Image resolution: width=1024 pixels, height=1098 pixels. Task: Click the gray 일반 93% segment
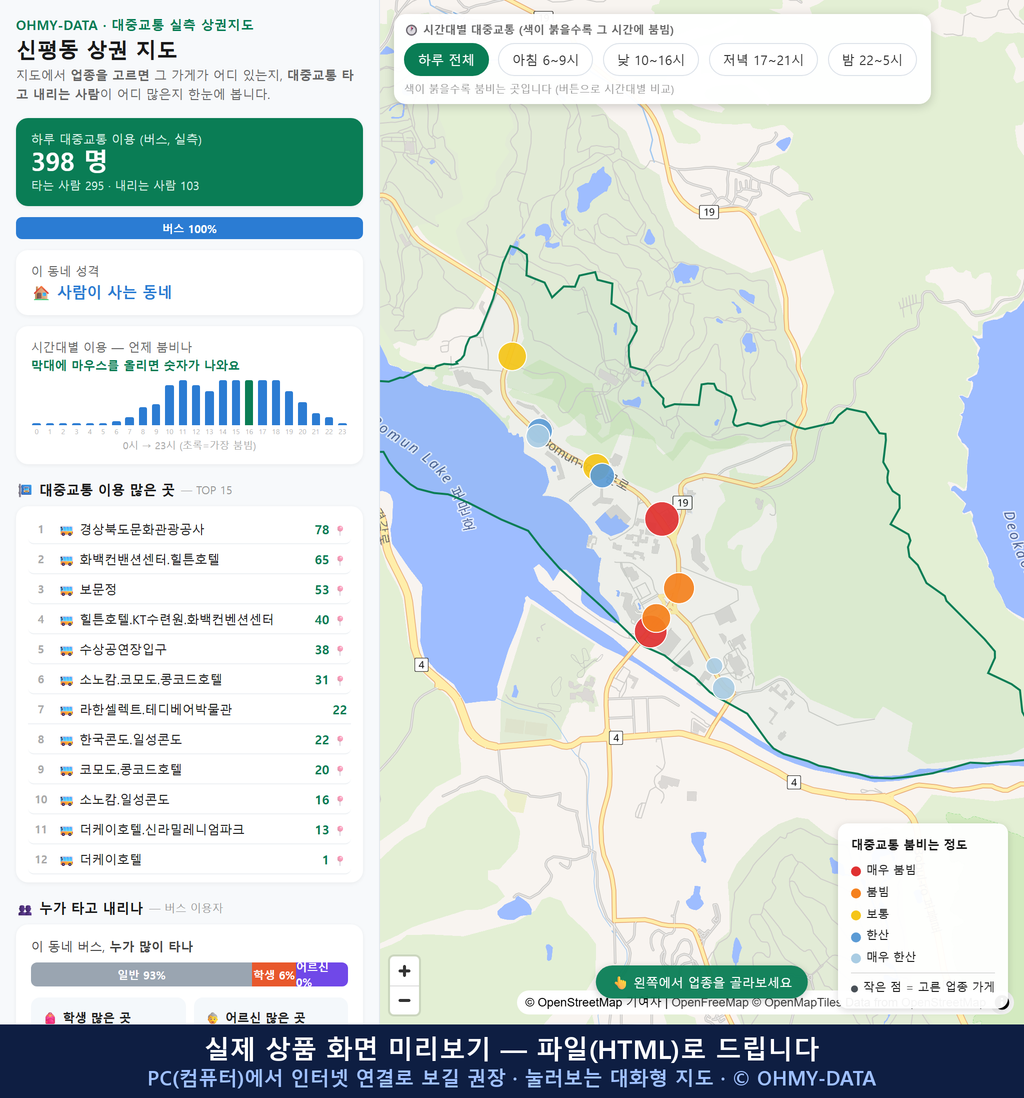tap(141, 975)
